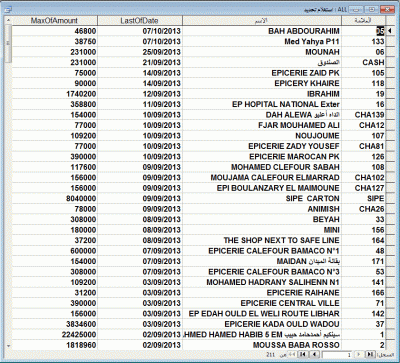Click the scrollbar up arrow
The height and width of the screenshot is (363, 400).
[x=8, y=20]
